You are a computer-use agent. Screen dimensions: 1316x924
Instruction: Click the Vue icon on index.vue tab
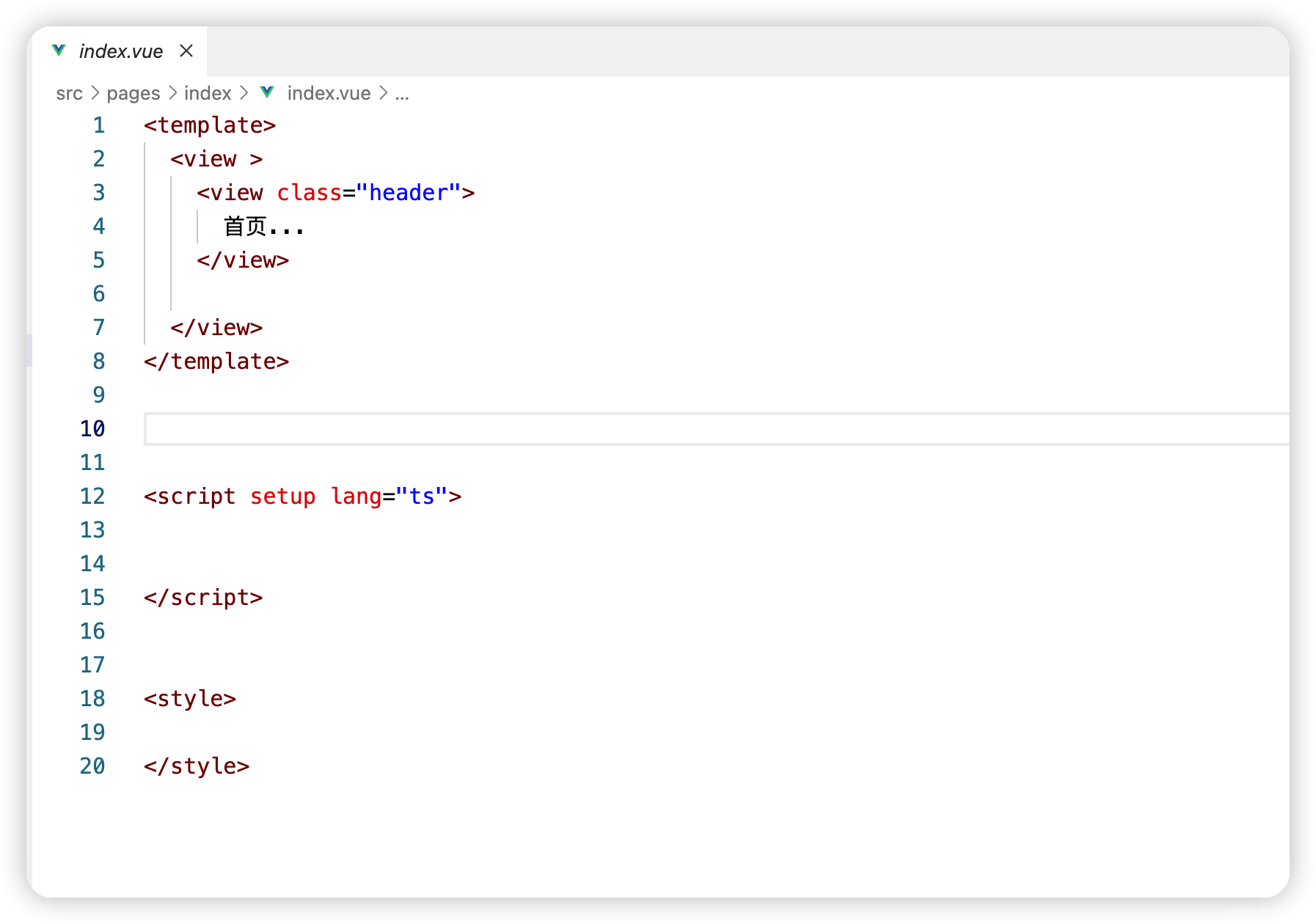pyautogui.click(x=59, y=51)
